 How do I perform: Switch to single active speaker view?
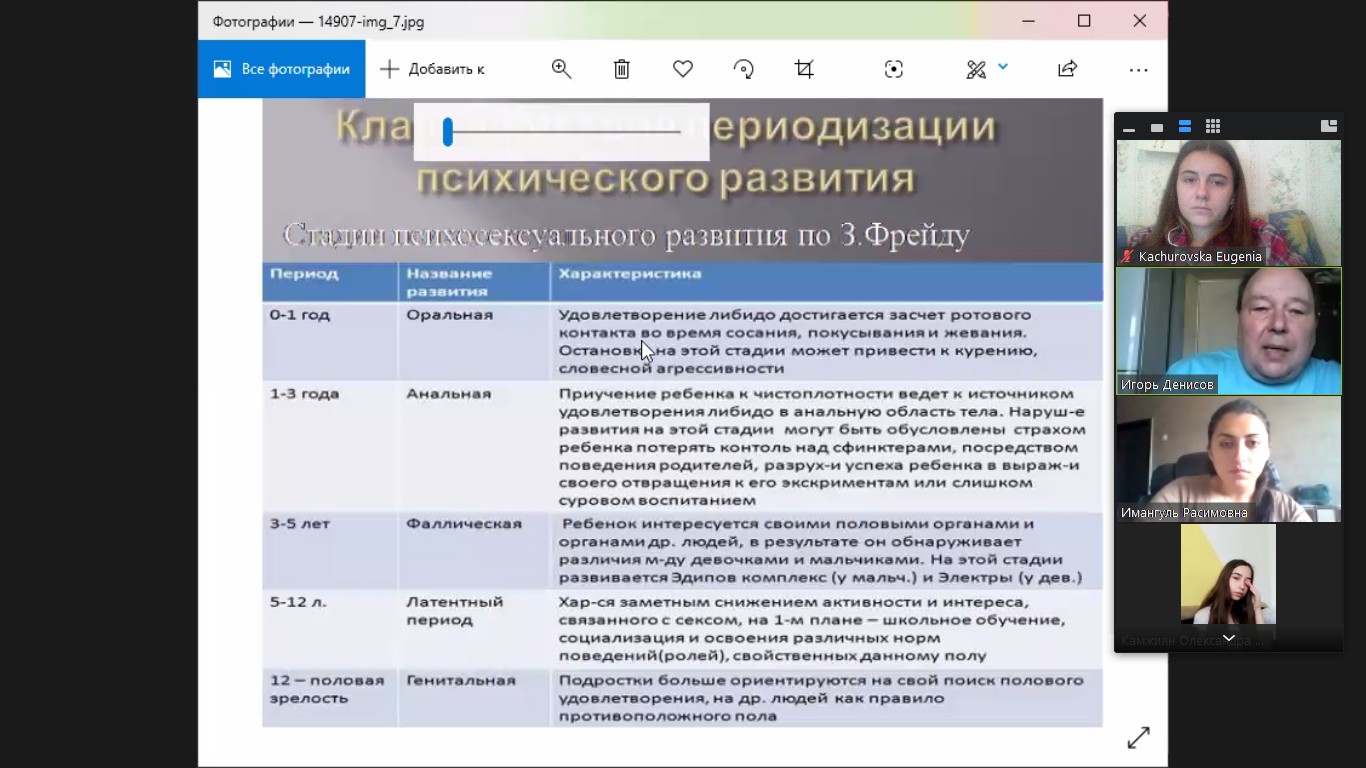[x=1157, y=127]
